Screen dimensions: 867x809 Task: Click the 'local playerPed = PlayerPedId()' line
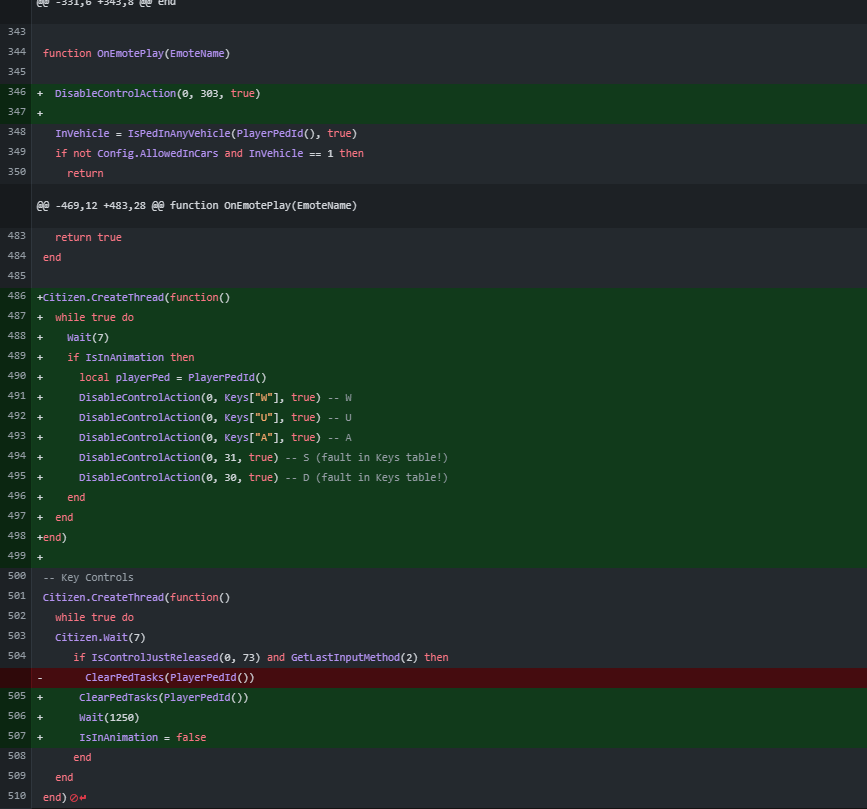[173, 377]
